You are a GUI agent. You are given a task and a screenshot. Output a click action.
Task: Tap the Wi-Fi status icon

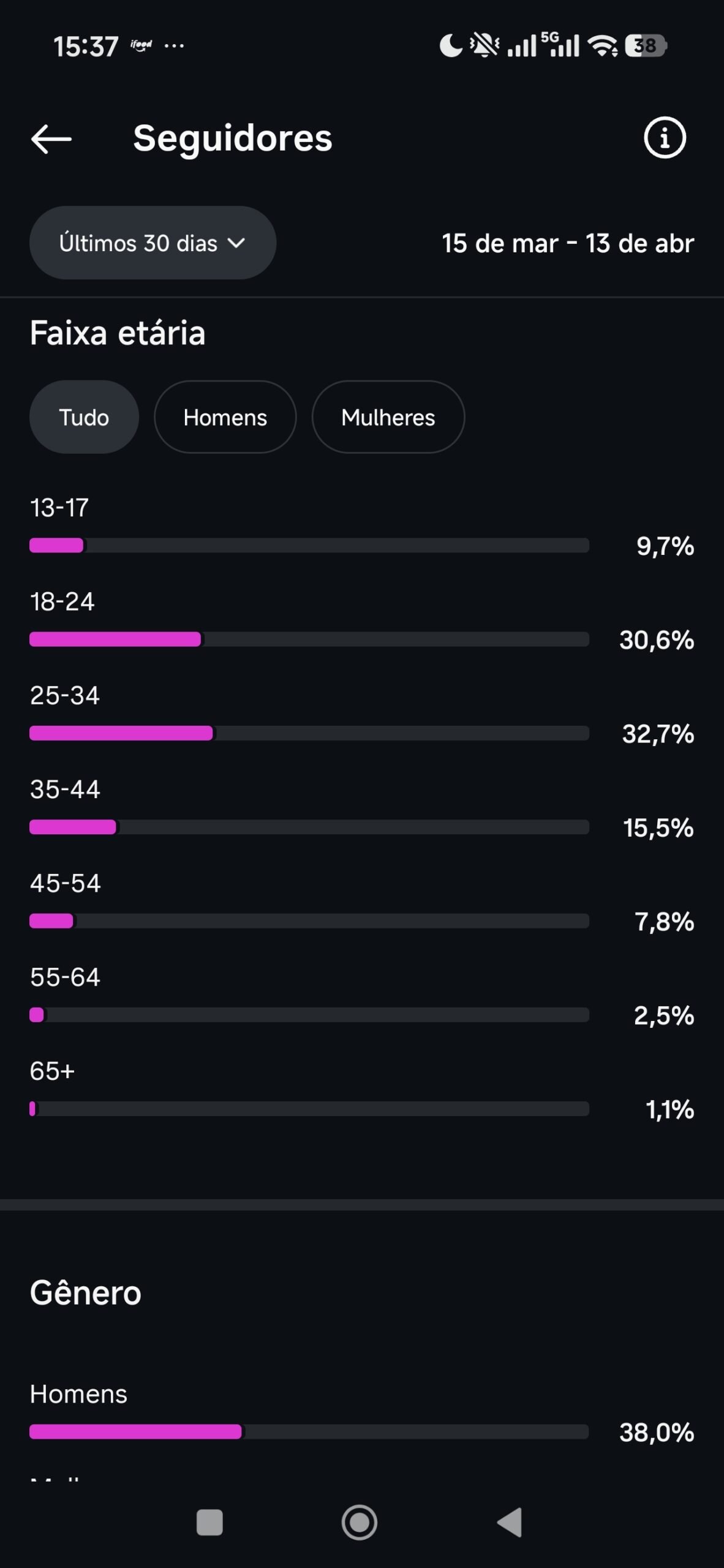pyautogui.click(x=602, y=46)
